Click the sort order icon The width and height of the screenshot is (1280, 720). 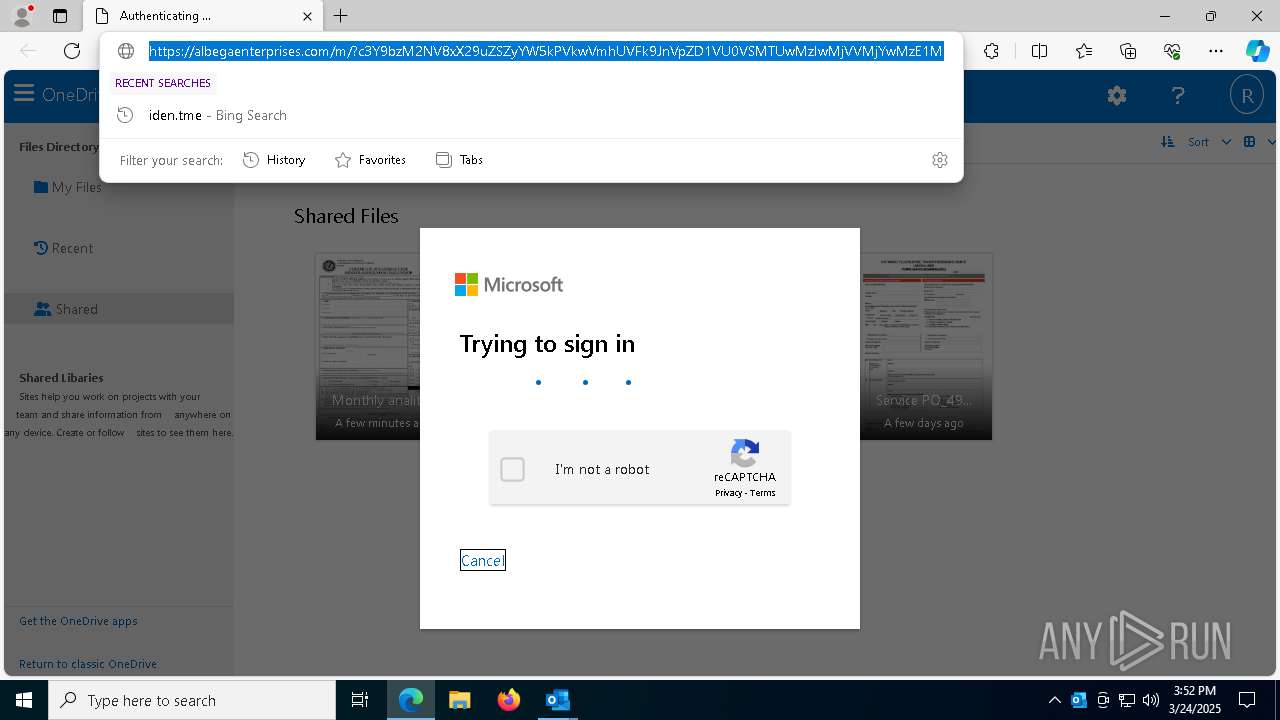(1167, 142)
